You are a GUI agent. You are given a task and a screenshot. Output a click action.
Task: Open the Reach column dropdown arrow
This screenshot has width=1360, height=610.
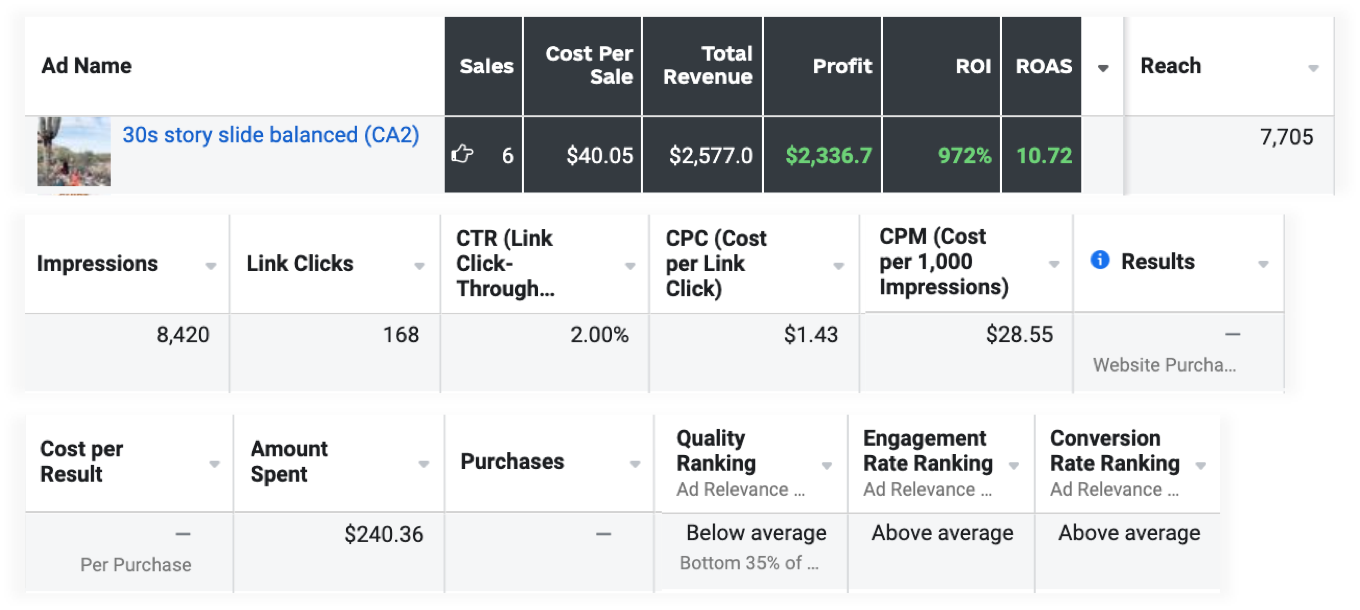pos(1313,68)
